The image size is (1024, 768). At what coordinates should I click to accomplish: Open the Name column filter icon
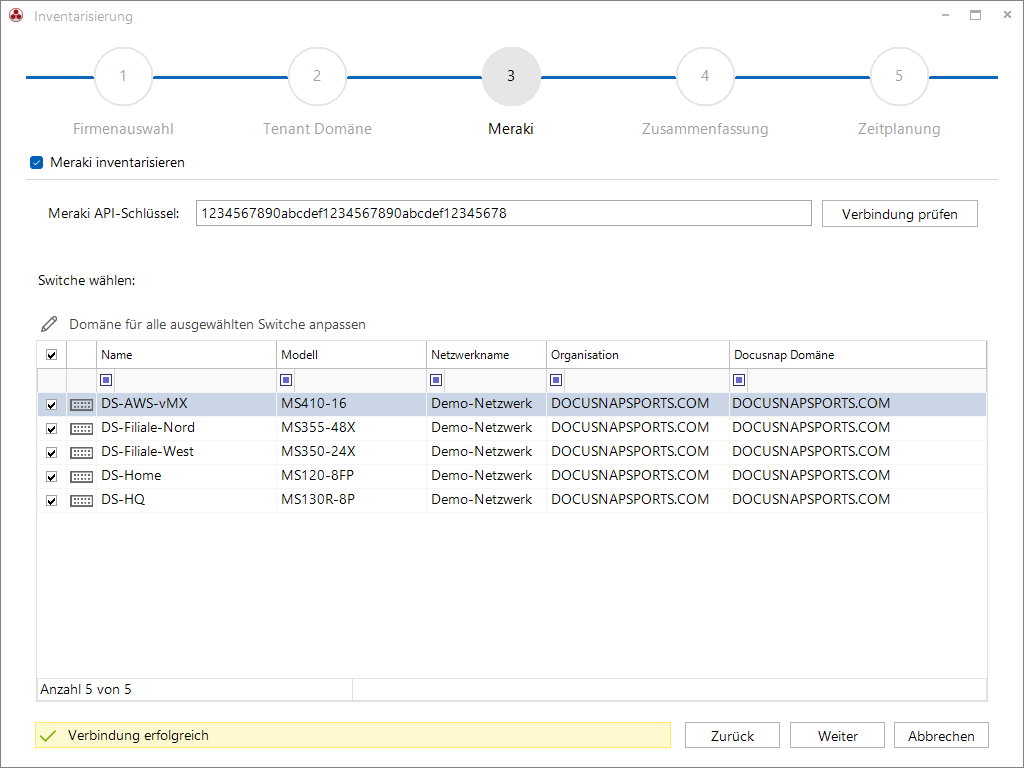[106, 380]
